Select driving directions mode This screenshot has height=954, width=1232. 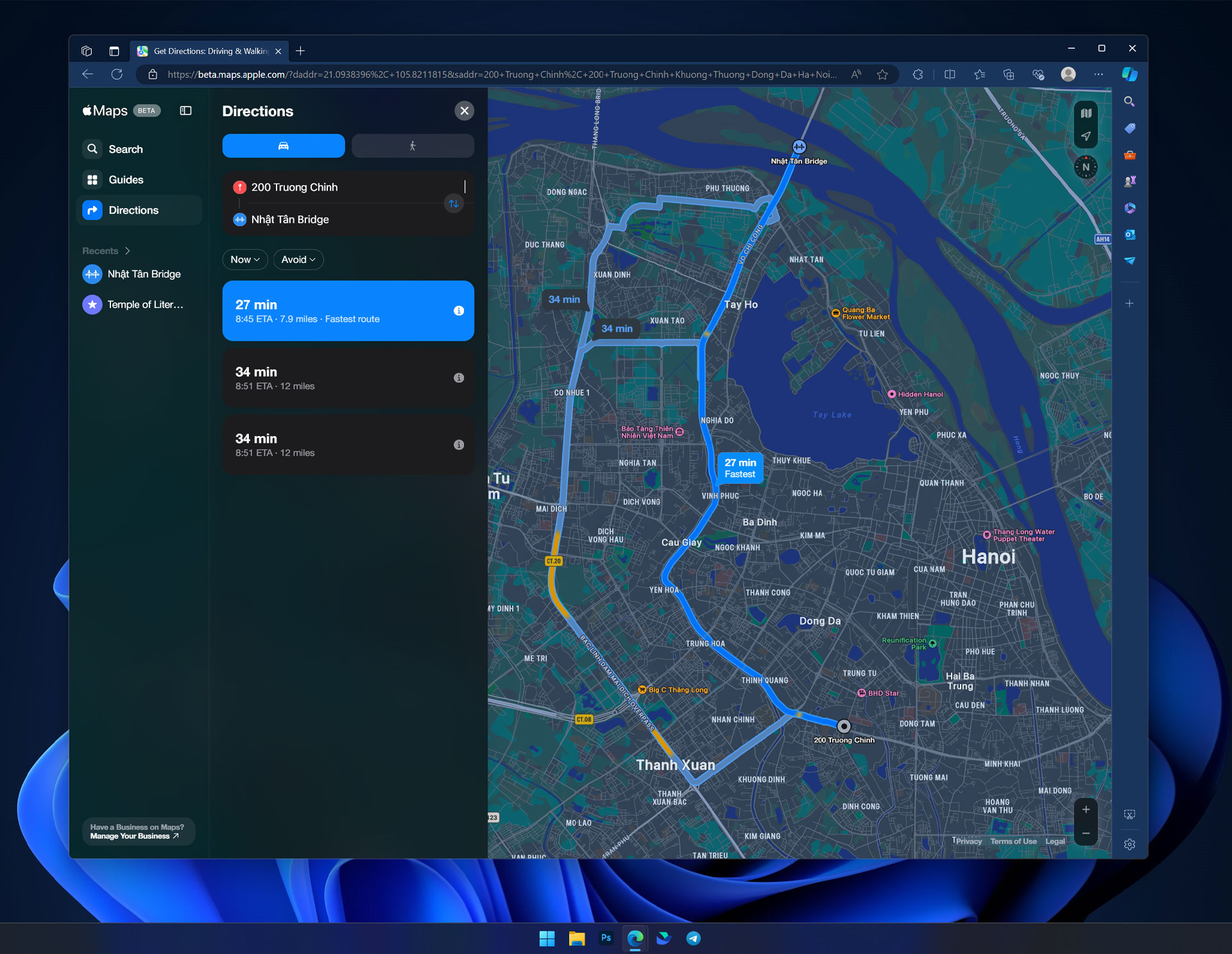(x=284, y=146)
